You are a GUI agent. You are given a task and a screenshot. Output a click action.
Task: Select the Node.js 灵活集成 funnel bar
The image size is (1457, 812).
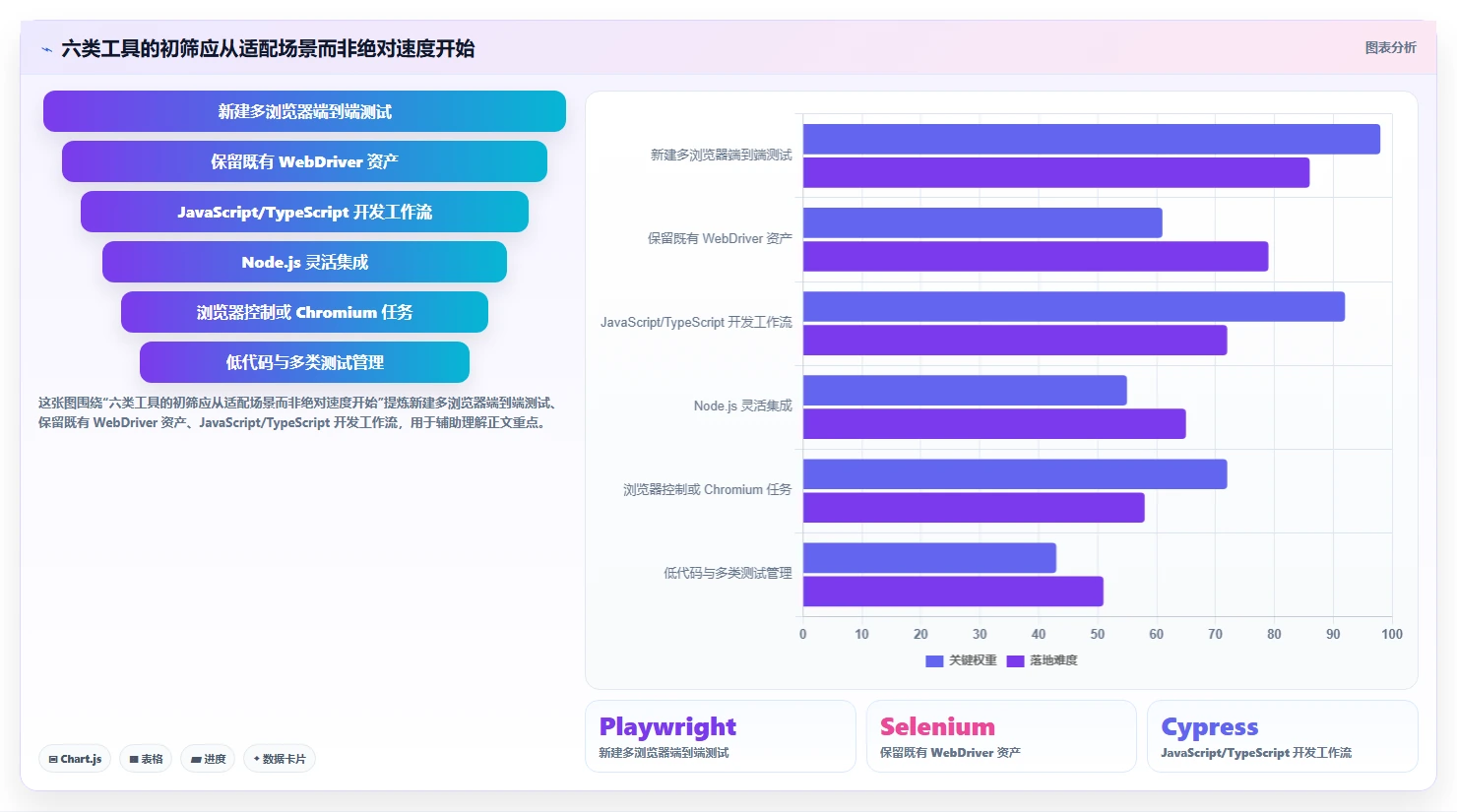coord(304,262)
